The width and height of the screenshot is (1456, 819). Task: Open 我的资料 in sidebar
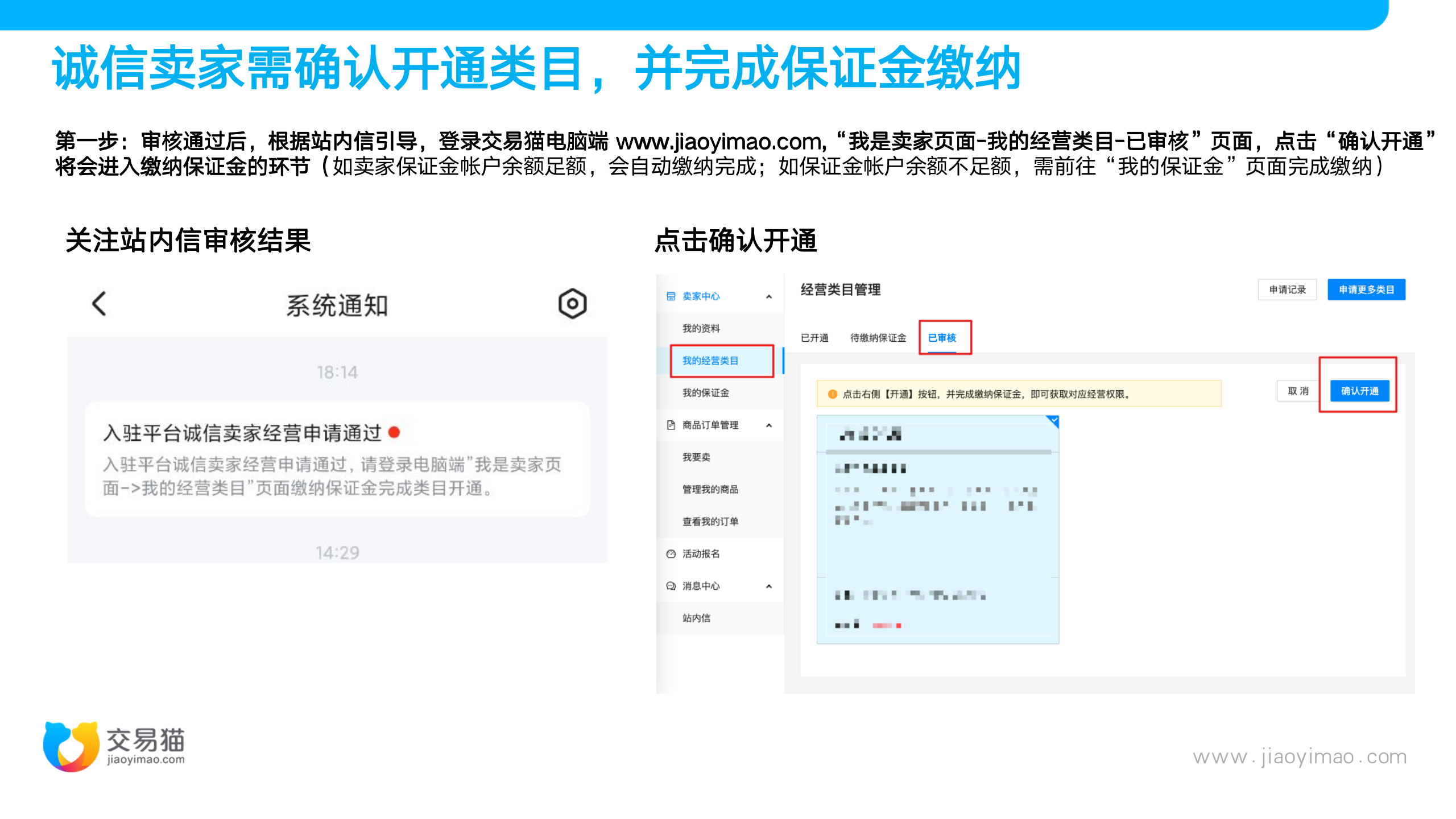(x=701, y=328)
